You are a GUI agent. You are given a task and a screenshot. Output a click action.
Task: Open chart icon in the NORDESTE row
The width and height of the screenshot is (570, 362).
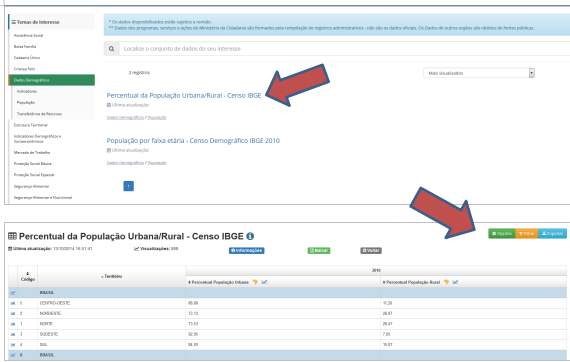click(x=13, y=313)
